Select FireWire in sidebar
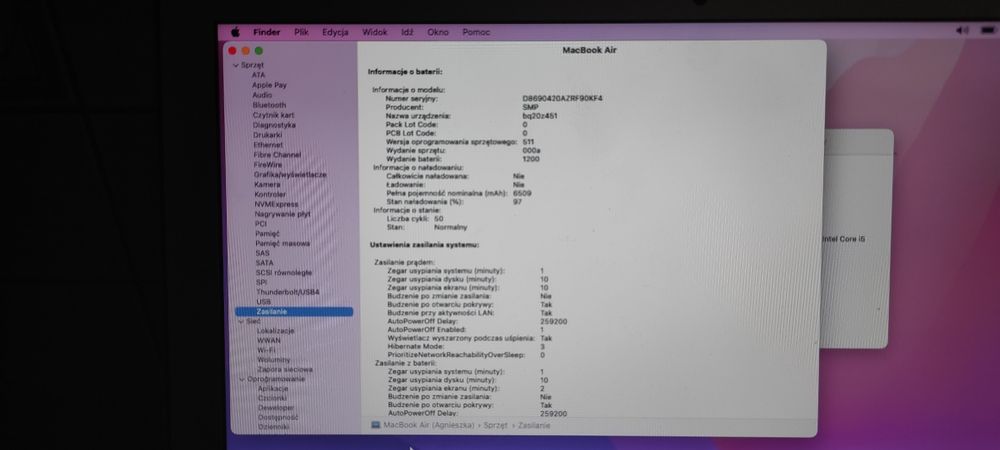This screenshot has height=450, width=1000. coord(268,164)
